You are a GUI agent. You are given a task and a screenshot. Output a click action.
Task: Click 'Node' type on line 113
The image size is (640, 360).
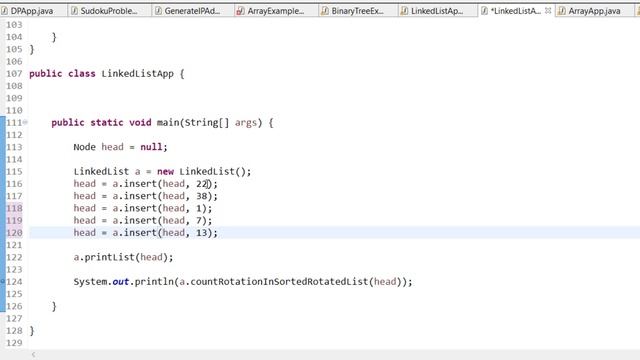84,147
